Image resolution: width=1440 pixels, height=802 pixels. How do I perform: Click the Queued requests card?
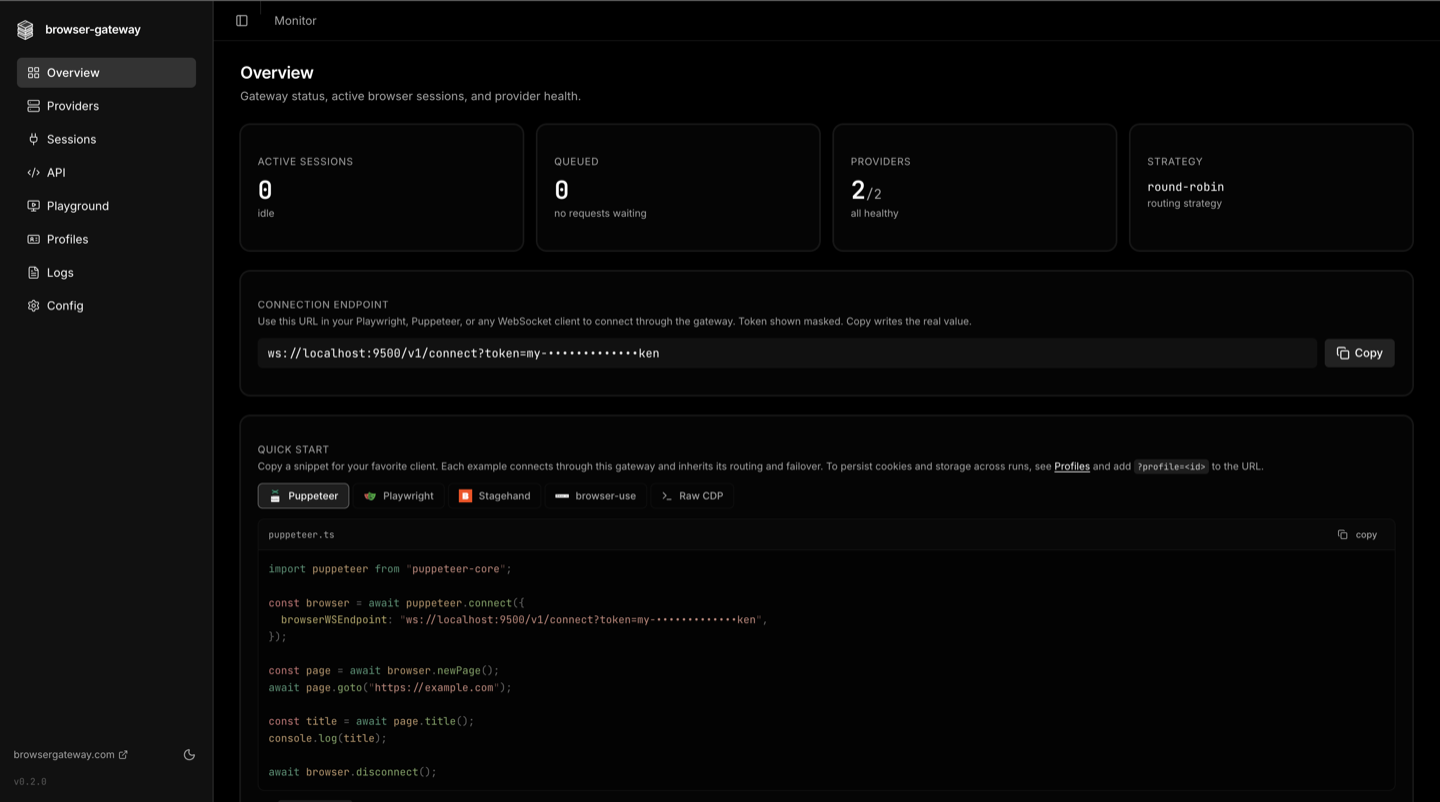tap(678, 187)
